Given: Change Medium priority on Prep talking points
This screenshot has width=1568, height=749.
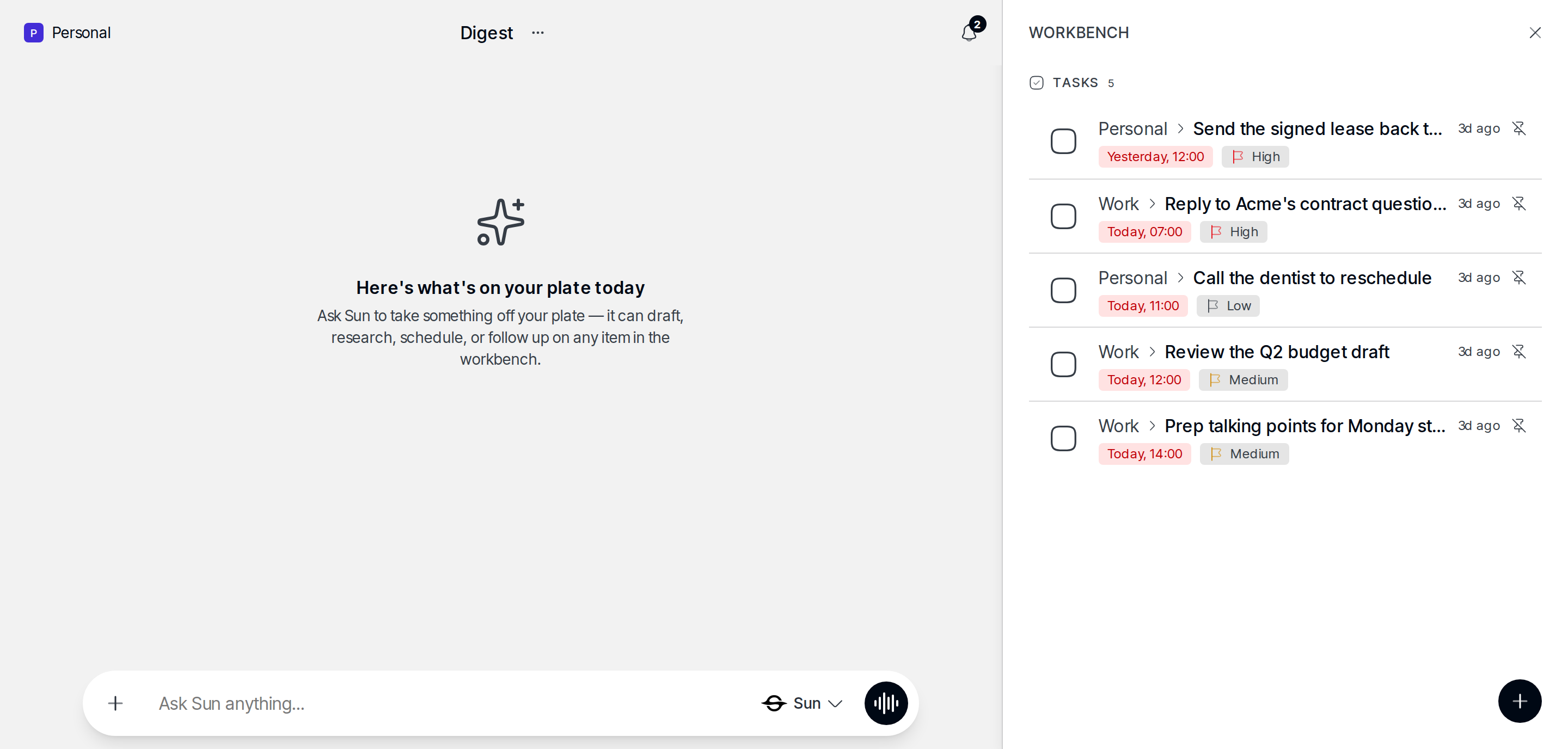Looking at the screenshot, I should [x=1244, y=454].
